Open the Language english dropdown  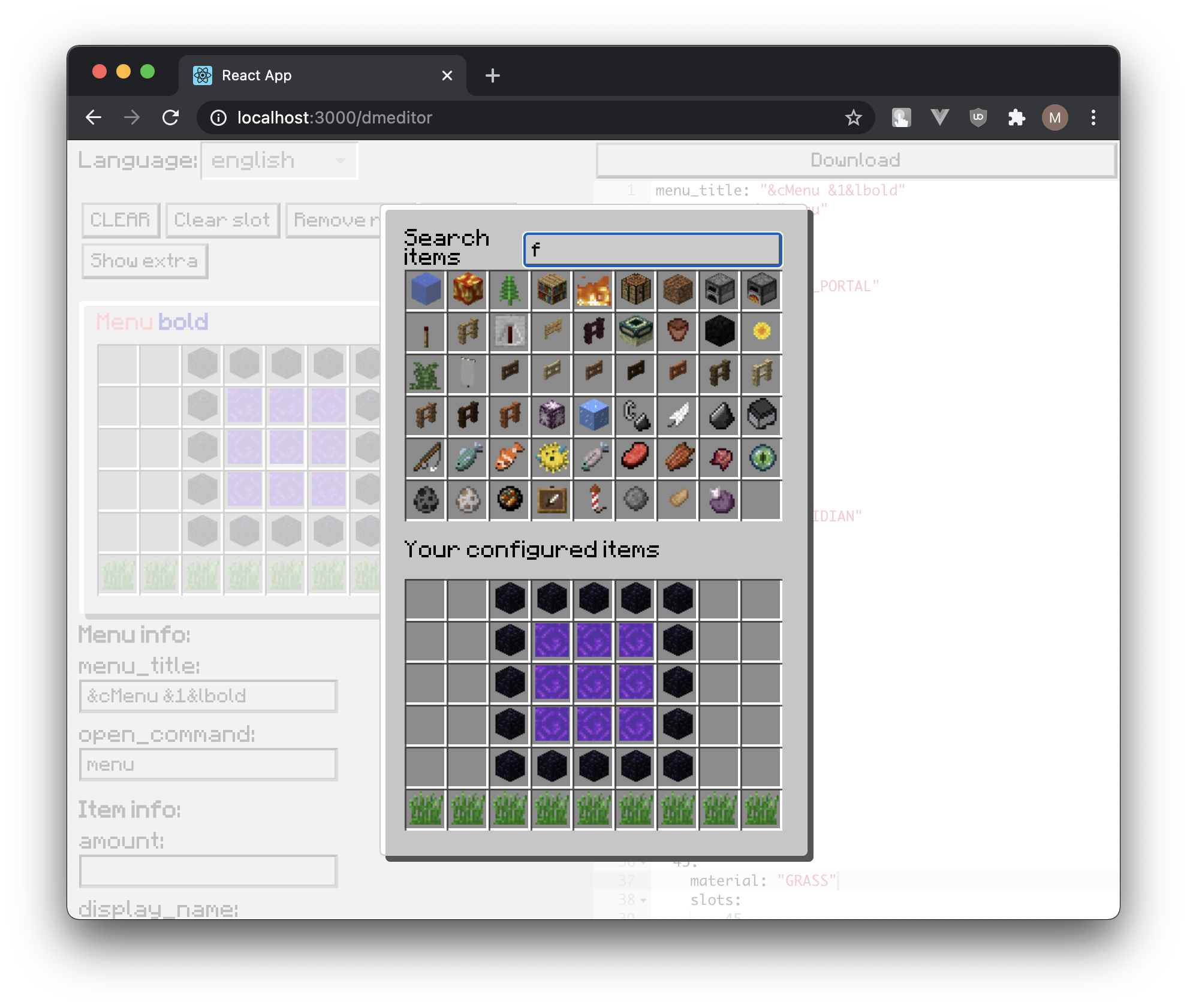tap(279, 161)
